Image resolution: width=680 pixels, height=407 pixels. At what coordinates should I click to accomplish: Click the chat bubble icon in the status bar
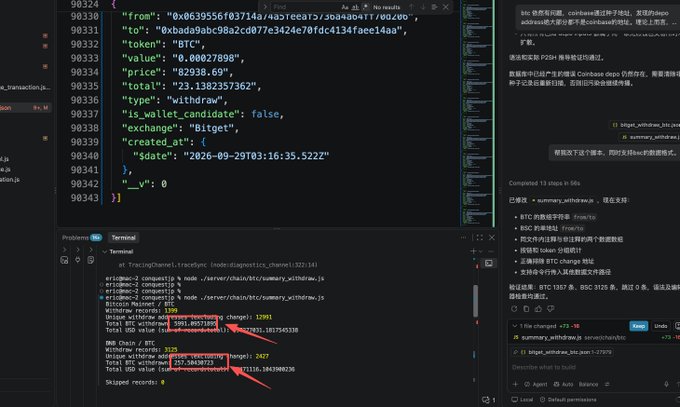486,400
